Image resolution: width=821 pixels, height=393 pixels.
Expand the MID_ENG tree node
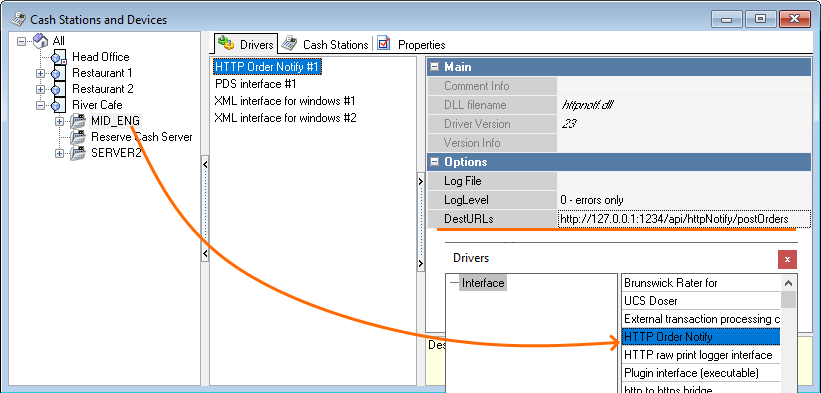coord(59,121)
